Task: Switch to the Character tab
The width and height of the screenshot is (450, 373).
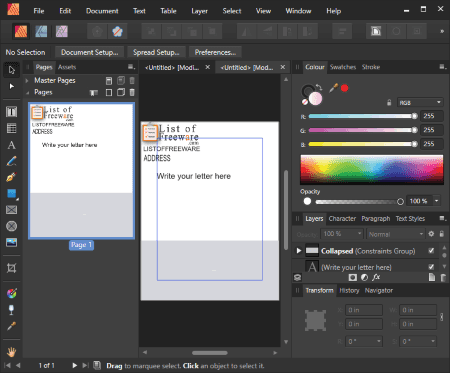Action: [x=342, y=219]
